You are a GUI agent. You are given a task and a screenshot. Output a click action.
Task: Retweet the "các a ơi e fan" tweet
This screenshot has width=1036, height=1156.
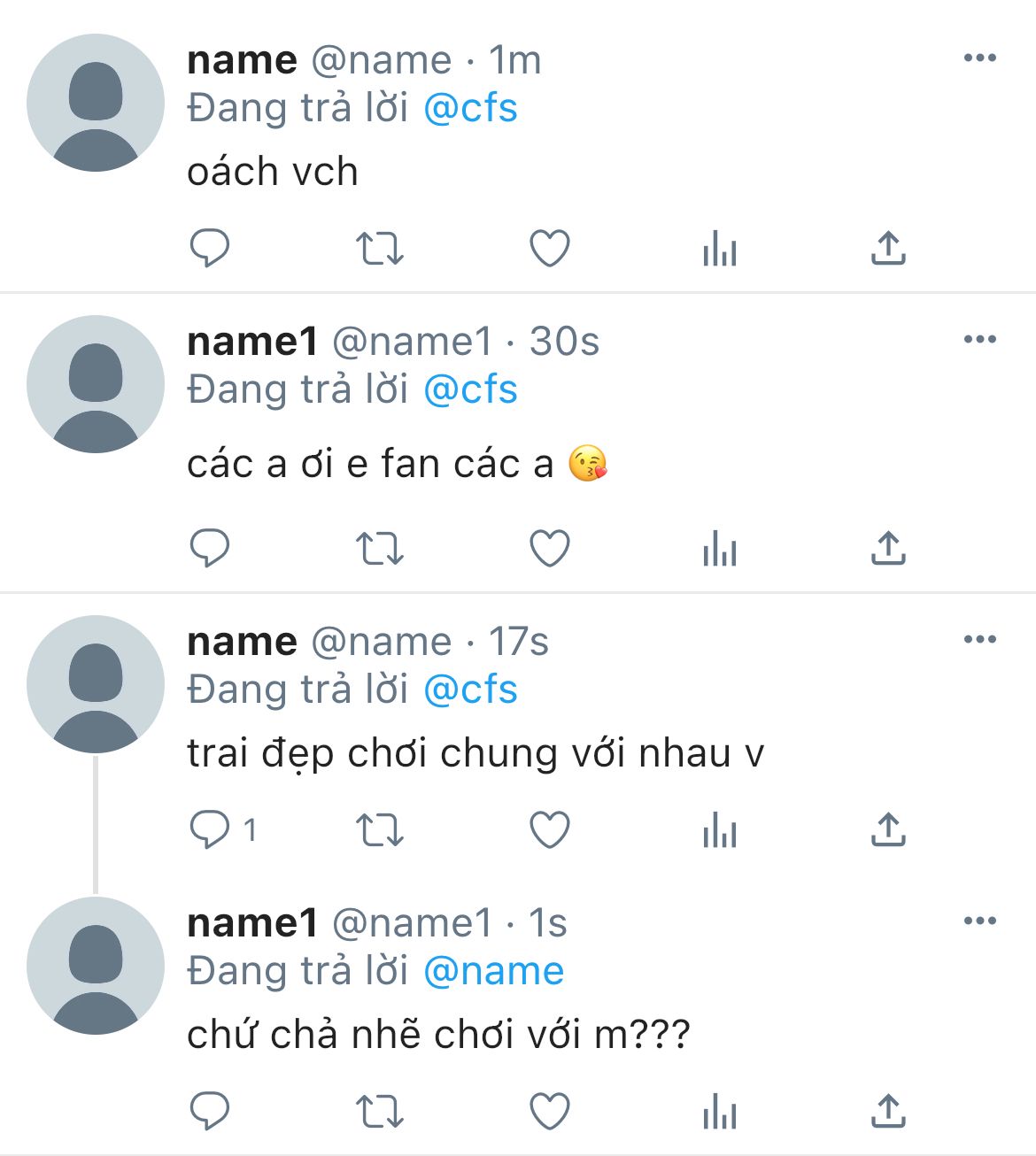(x=379, y=549)
